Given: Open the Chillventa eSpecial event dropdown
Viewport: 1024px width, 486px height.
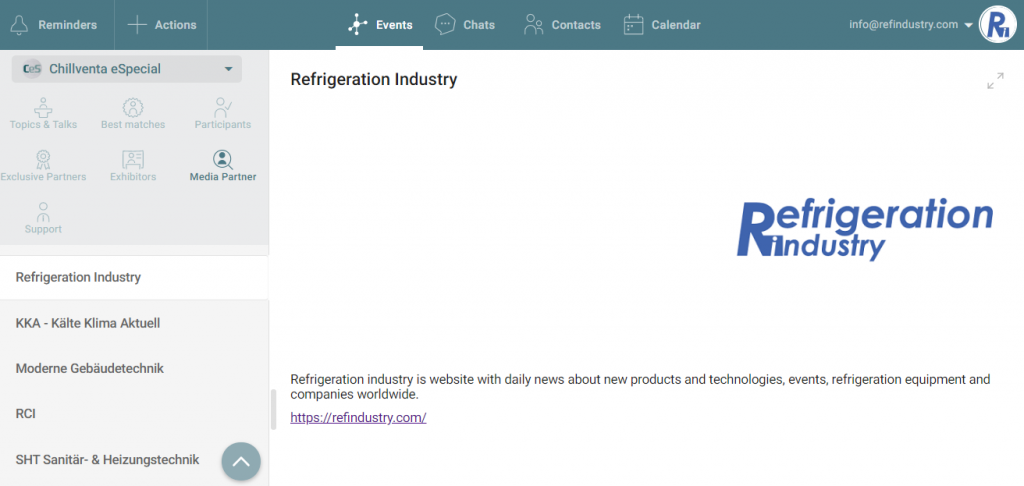Looking at the screenshot, I should coord(127,69).
